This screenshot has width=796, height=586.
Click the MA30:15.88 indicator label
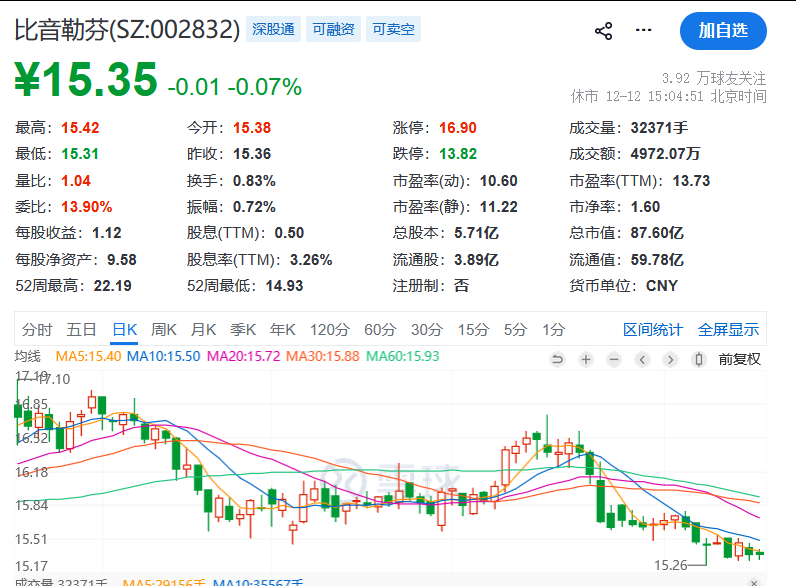coord(323,356)
